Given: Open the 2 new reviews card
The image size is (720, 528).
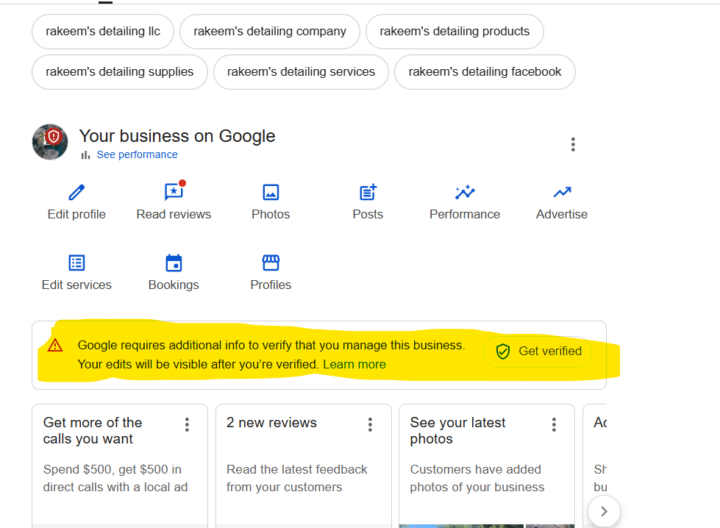Looking at the screenshot, I should [x=303, y=466].
